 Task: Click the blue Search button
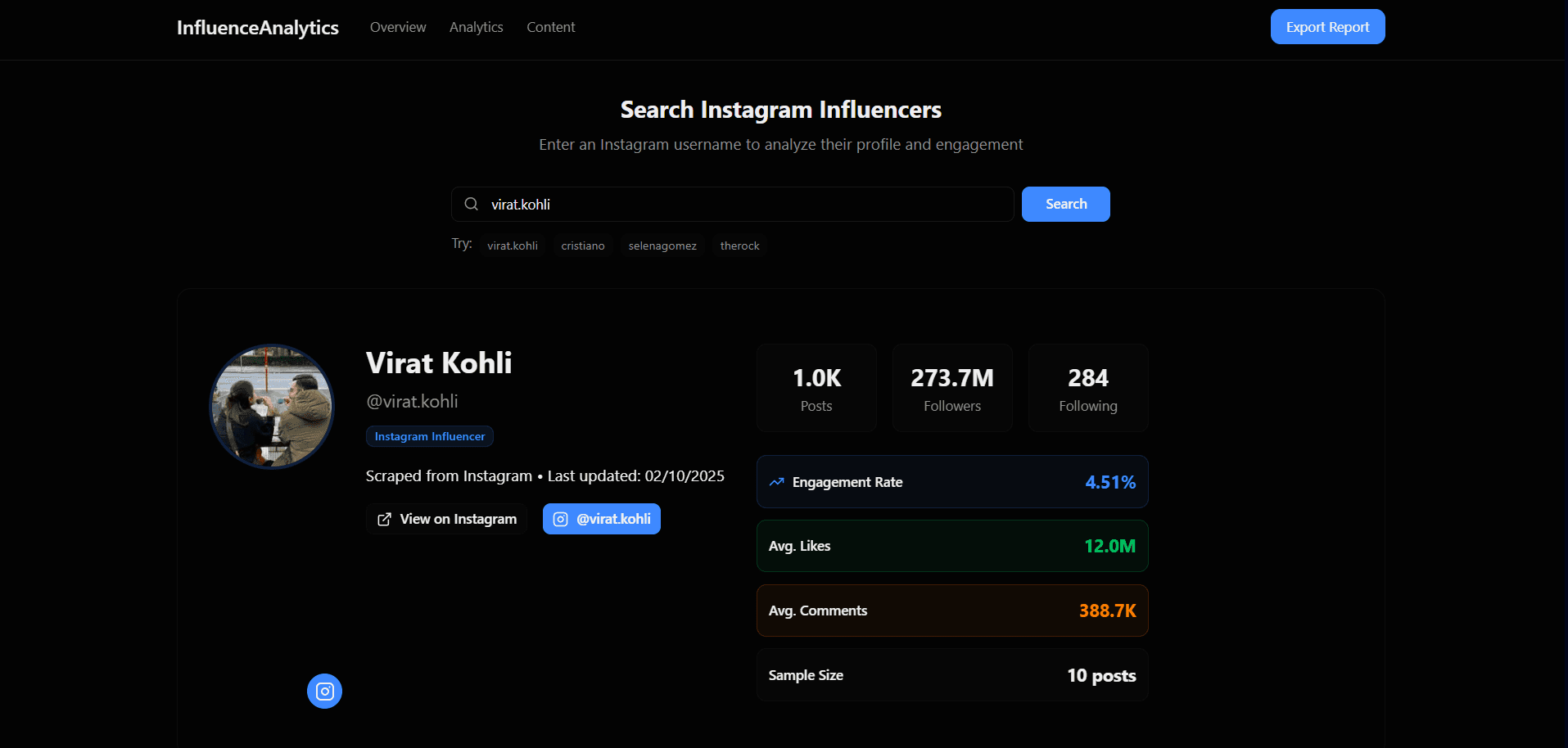(1066, 204)
